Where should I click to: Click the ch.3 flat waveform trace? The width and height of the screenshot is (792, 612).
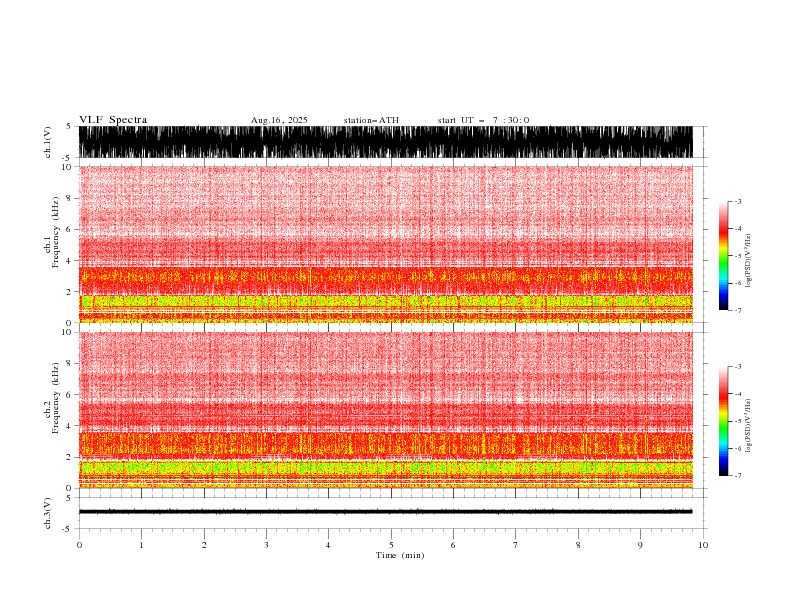386,512
